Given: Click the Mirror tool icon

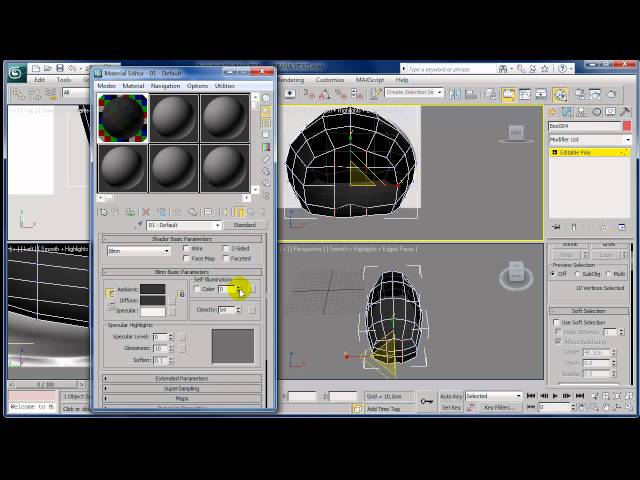Looking at the screenshot, I should click(455, 95).
